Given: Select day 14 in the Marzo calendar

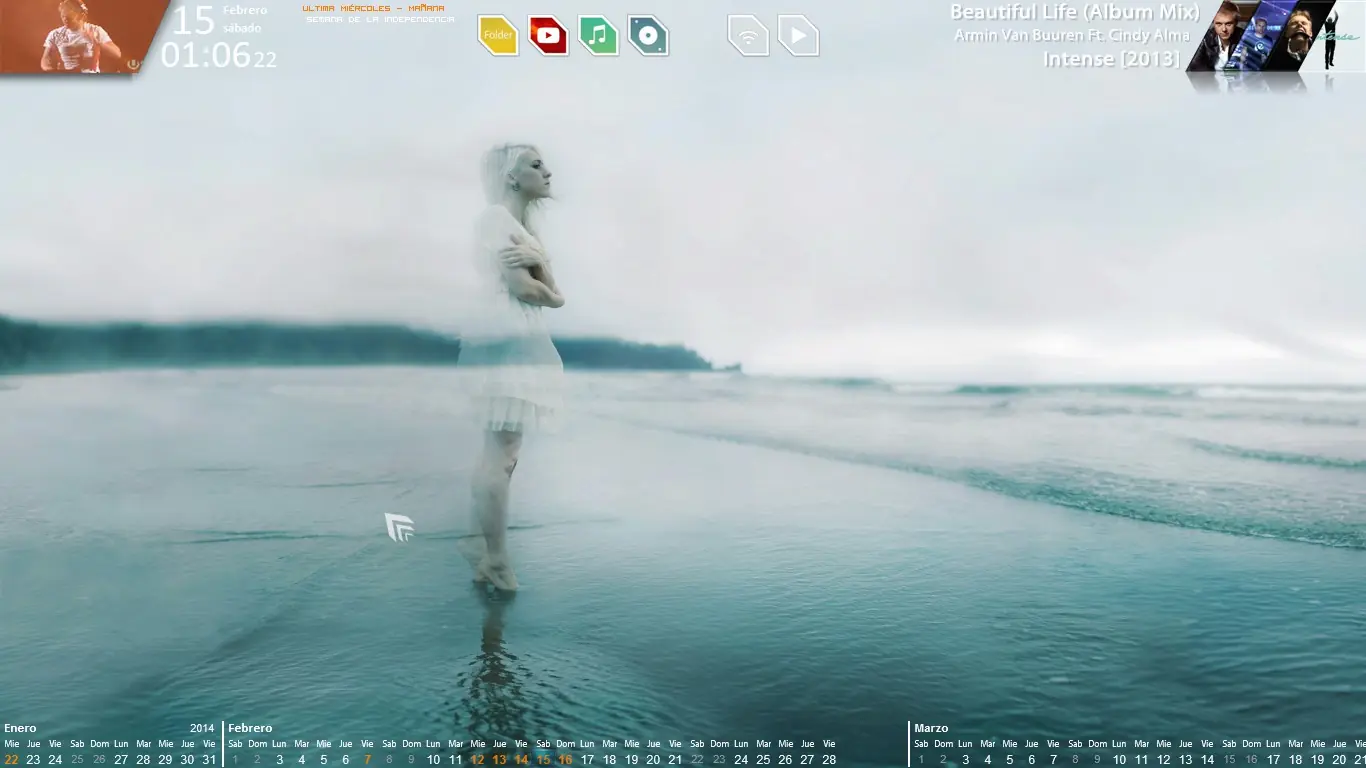Looking at the screenshot, I should [1207, 760].
